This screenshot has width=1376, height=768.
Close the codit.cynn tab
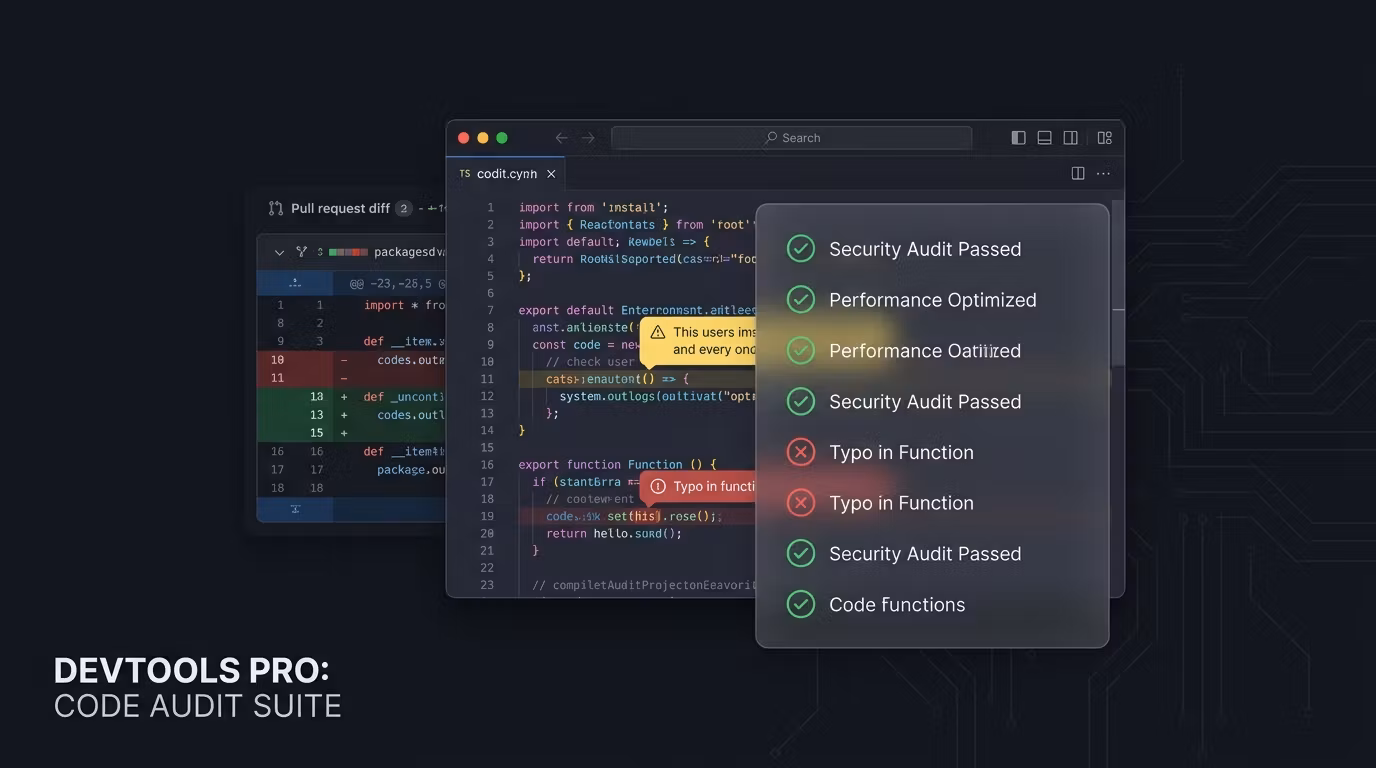click(x=551, y=174)
